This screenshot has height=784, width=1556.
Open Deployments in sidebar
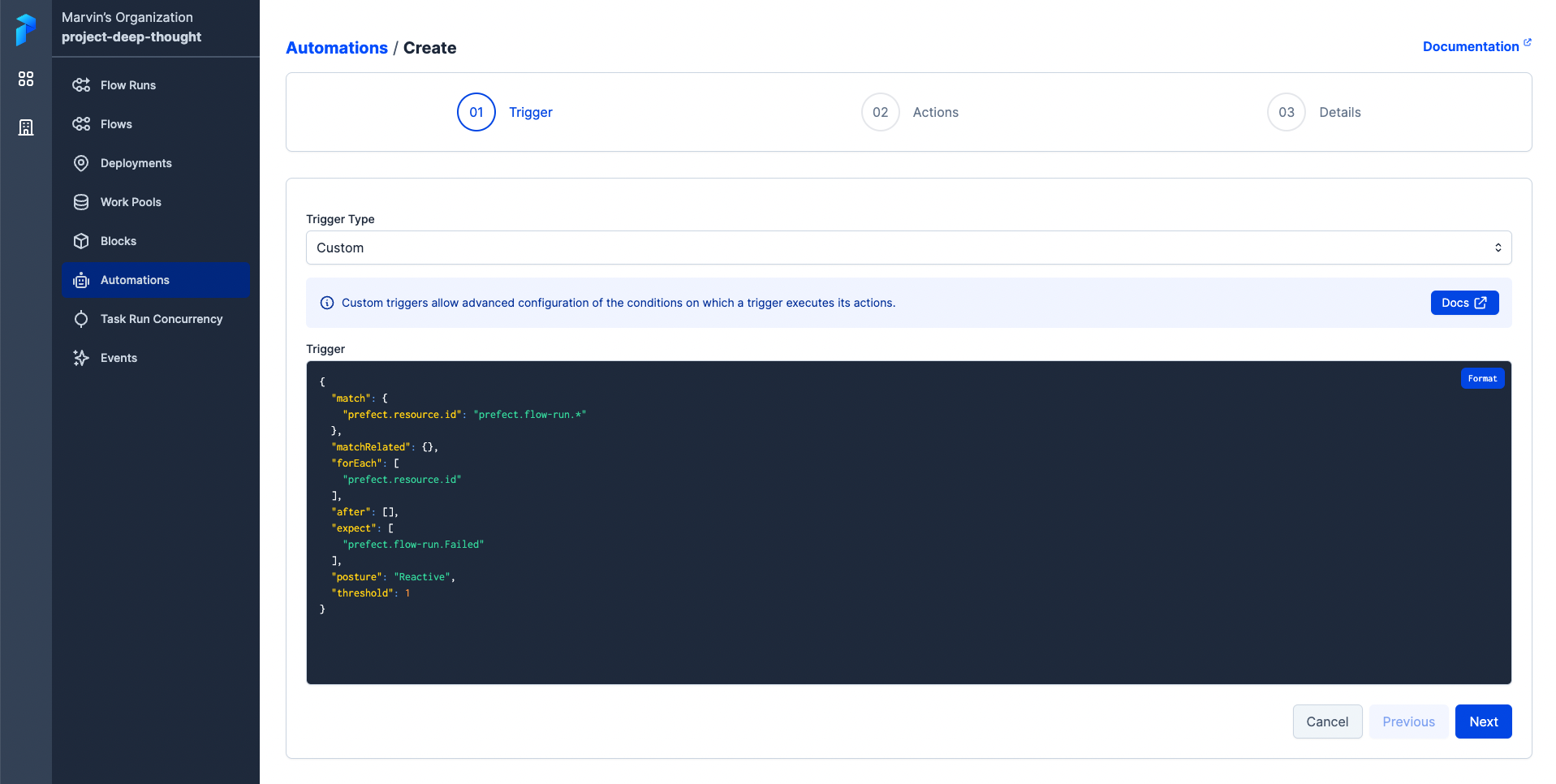coord(155,163)
